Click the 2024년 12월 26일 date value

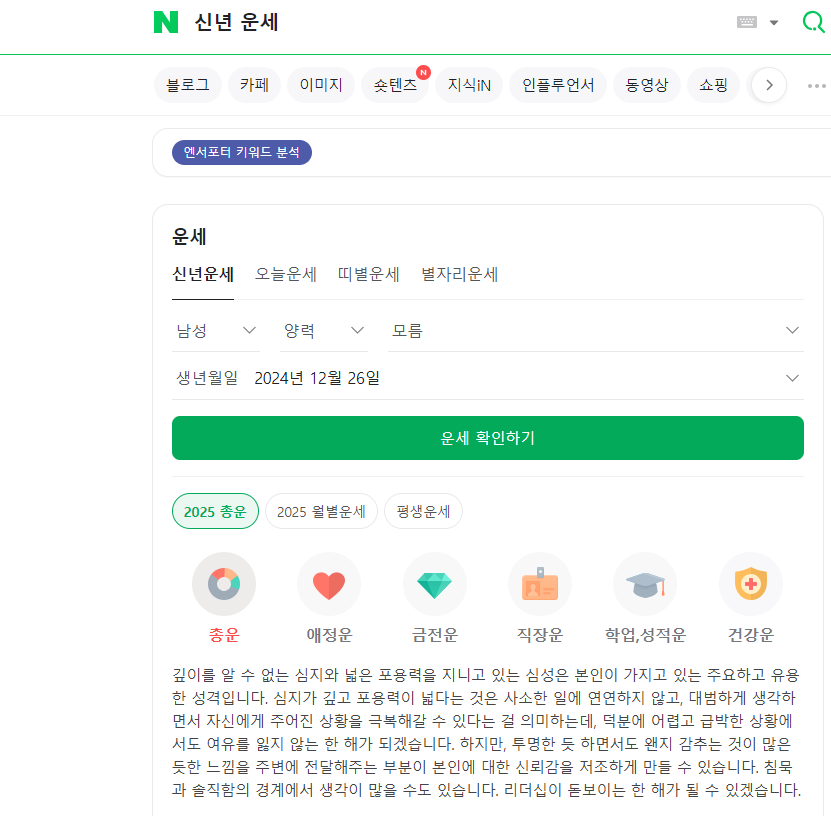pos(317,378)
